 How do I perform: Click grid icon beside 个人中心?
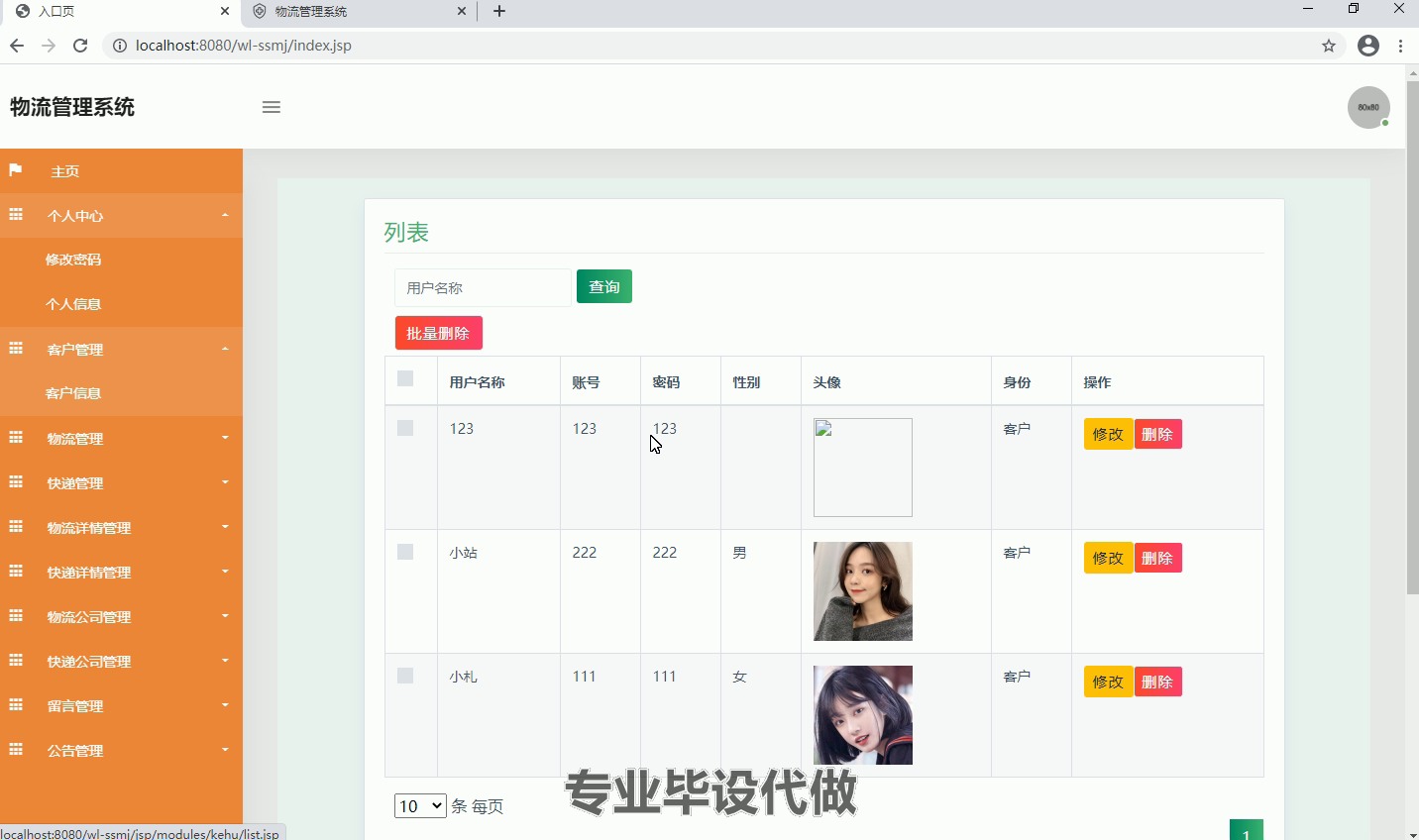[x=16, y=215]
